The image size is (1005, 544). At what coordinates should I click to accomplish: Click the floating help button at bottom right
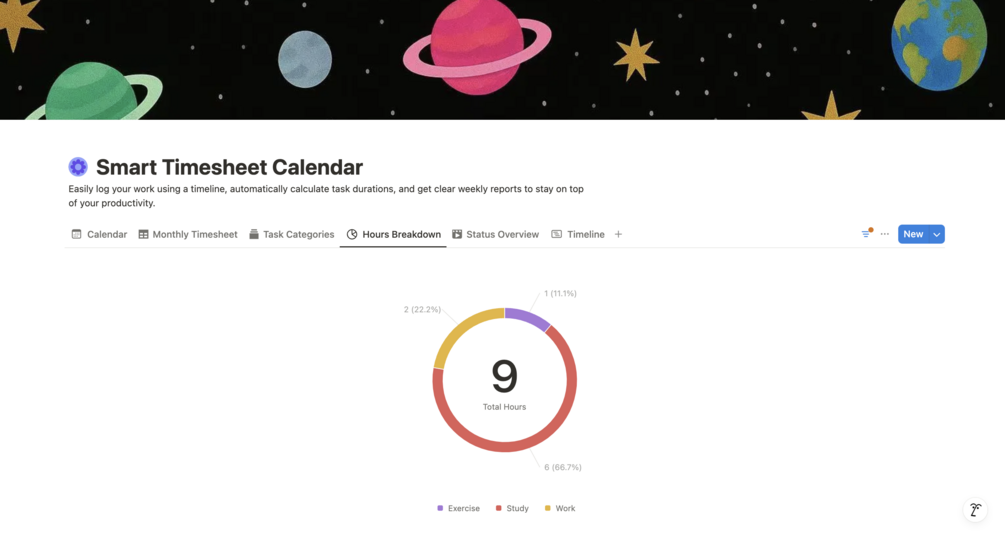point(975,510)
